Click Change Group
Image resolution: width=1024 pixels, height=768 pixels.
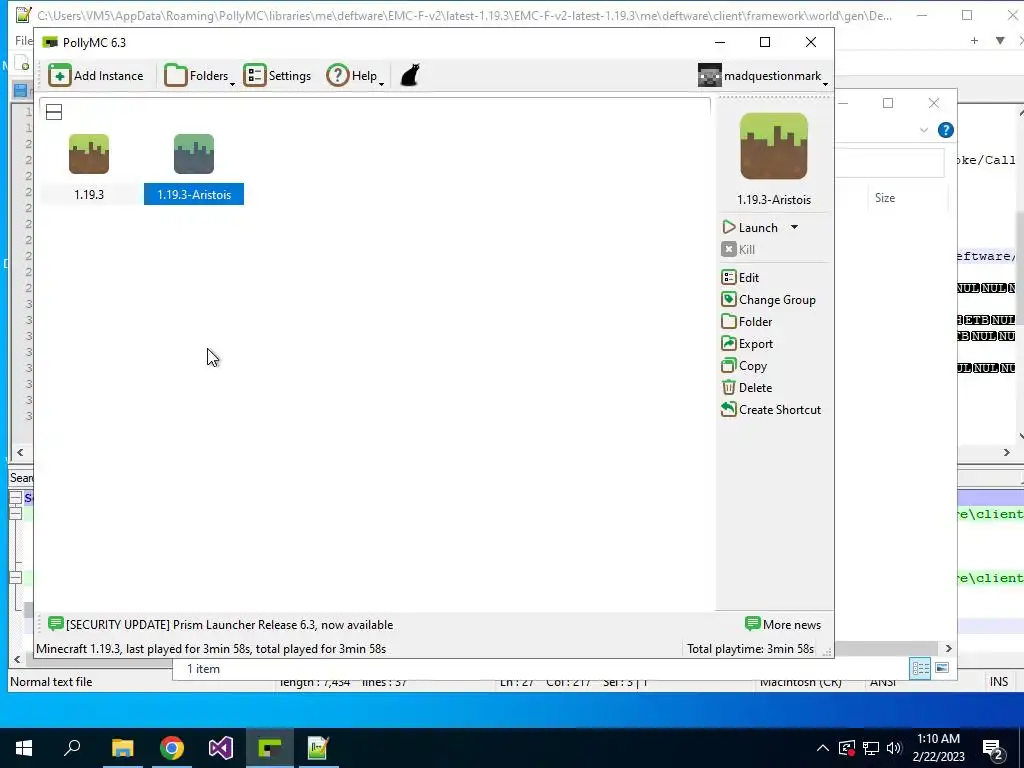click(769, 300)
